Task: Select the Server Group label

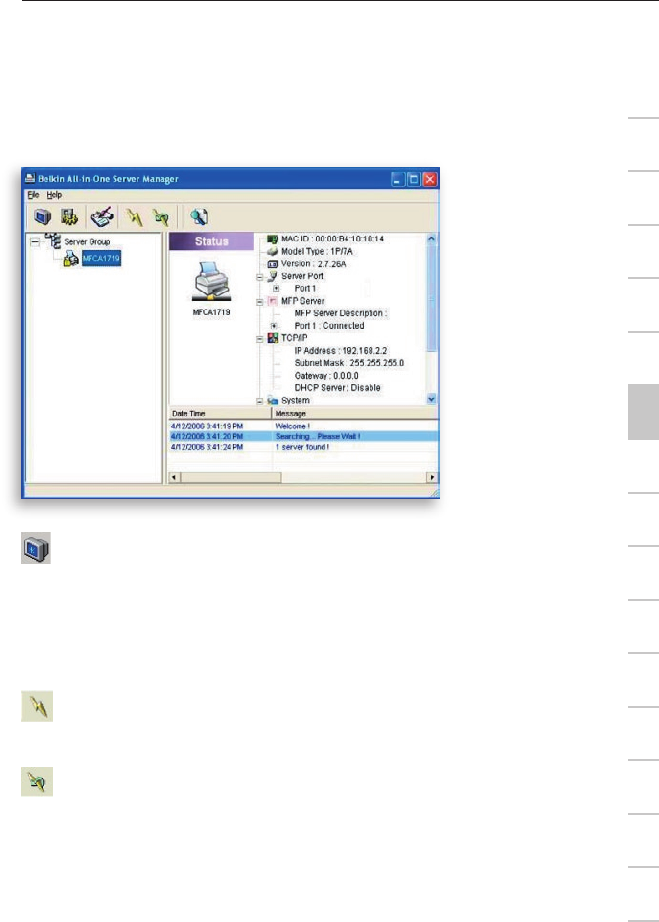Action: pyautogui.click(x=87, y=242)
